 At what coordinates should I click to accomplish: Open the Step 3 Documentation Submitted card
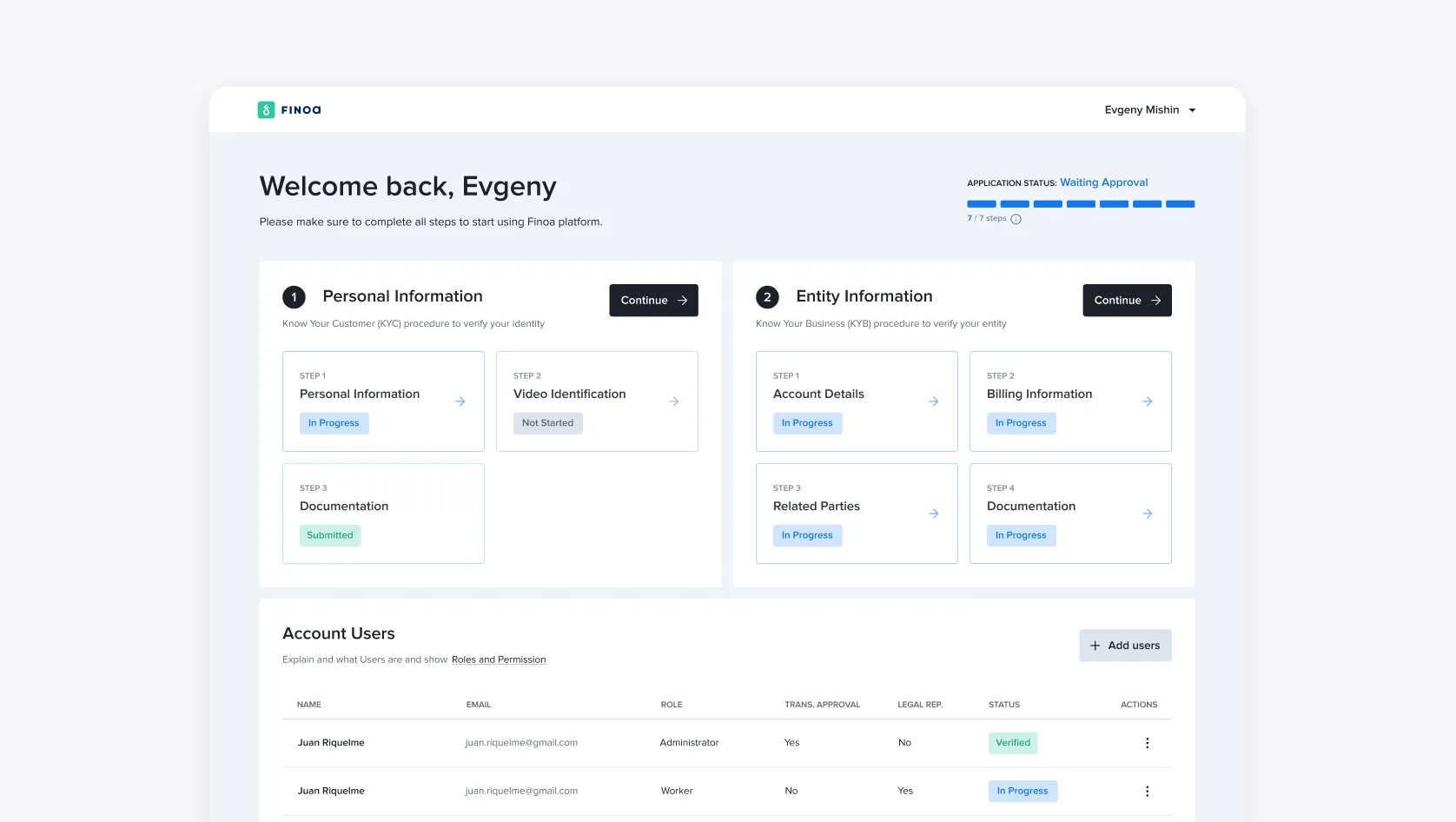pos(383,514)
